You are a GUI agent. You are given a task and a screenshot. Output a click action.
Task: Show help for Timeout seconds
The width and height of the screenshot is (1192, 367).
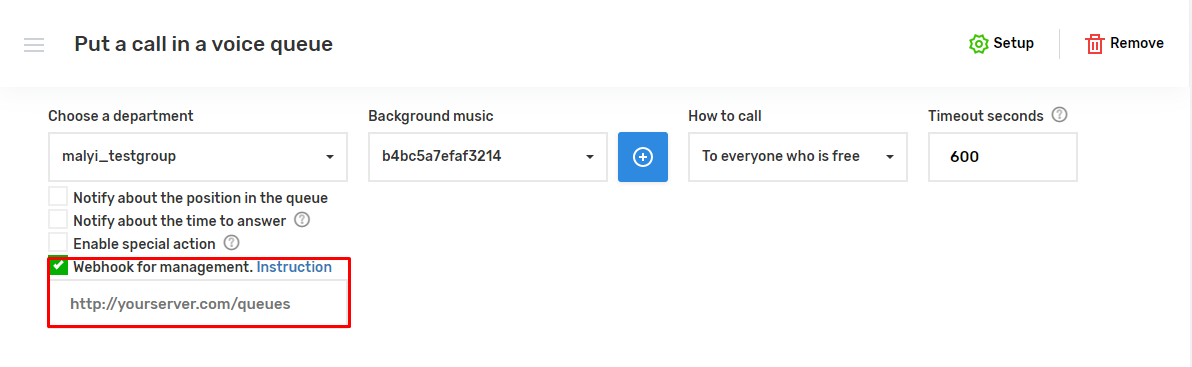[1059, 115]
